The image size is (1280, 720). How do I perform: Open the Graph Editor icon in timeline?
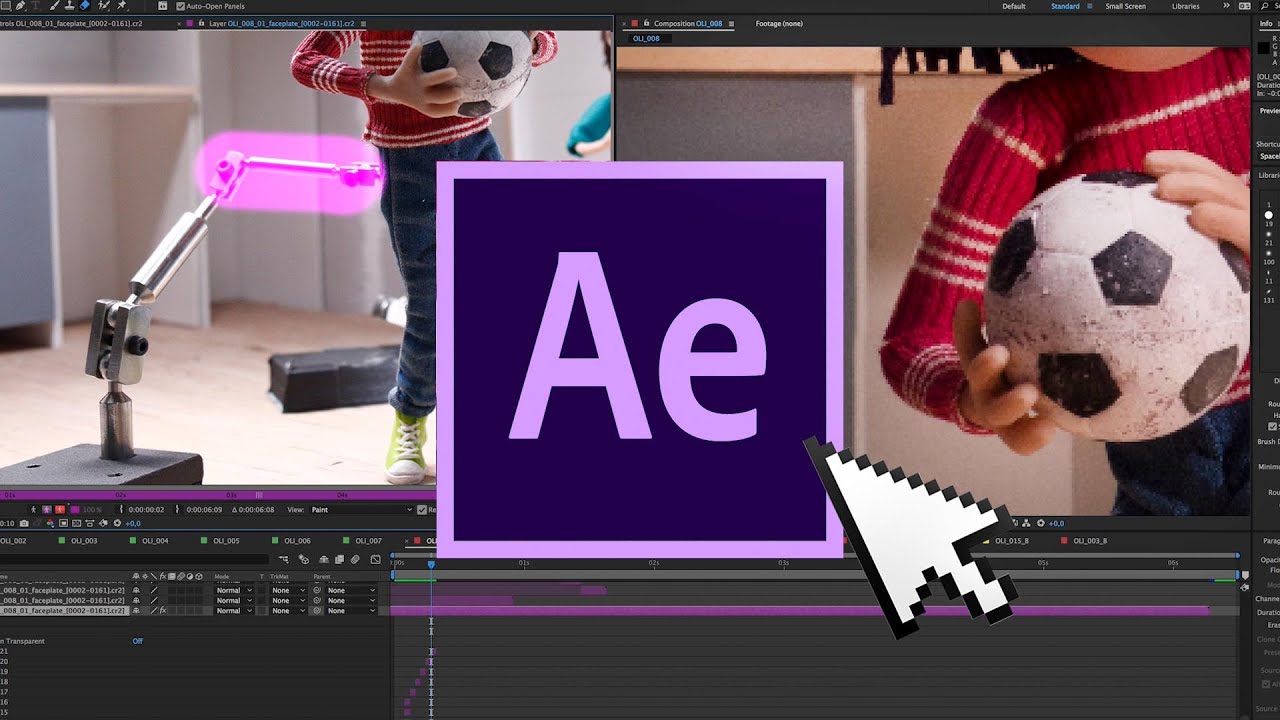pyautogui.click(x=375, y=559)
